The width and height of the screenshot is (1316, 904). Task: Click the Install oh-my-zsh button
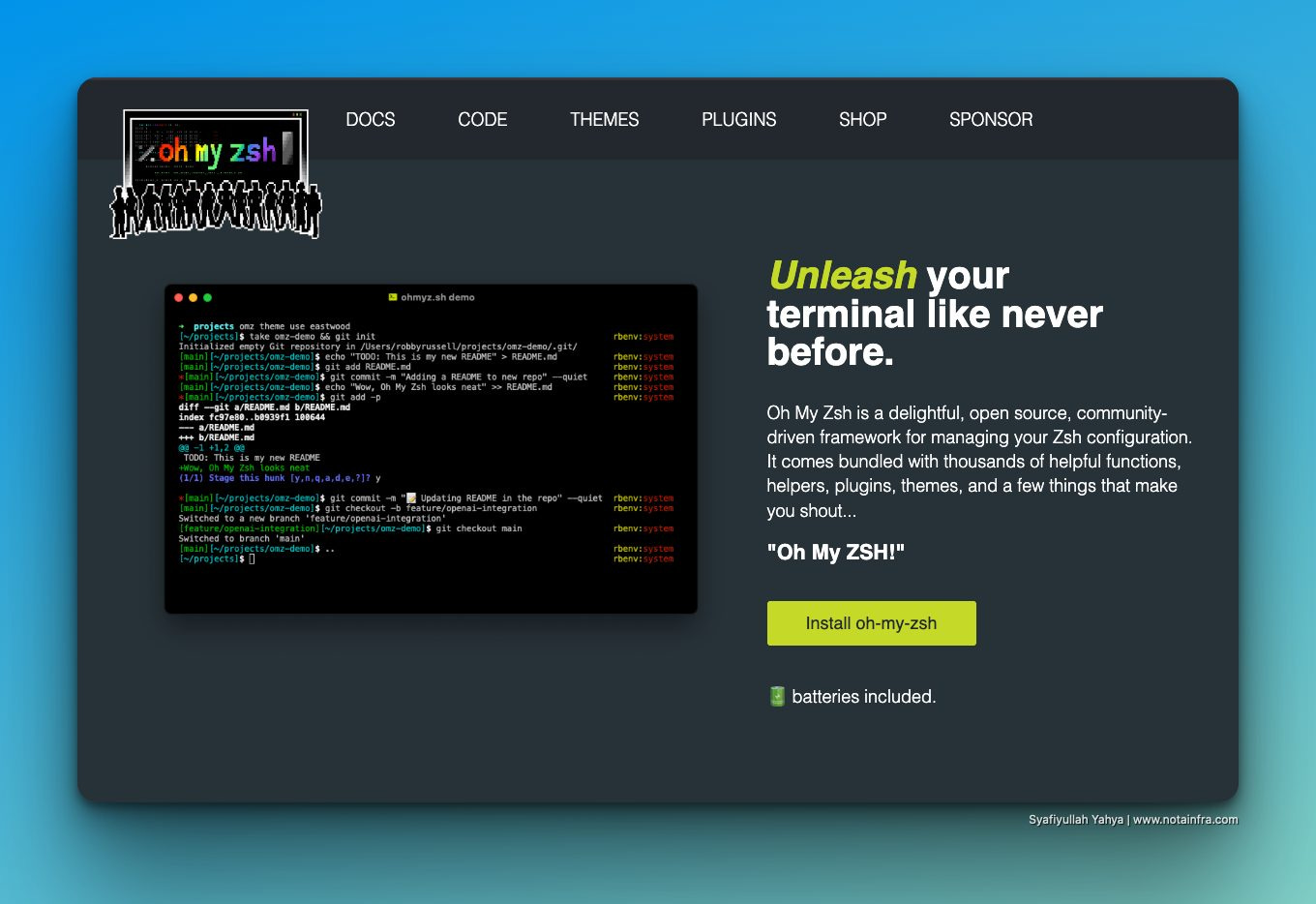pyautogui.click(x=871, y=623)
